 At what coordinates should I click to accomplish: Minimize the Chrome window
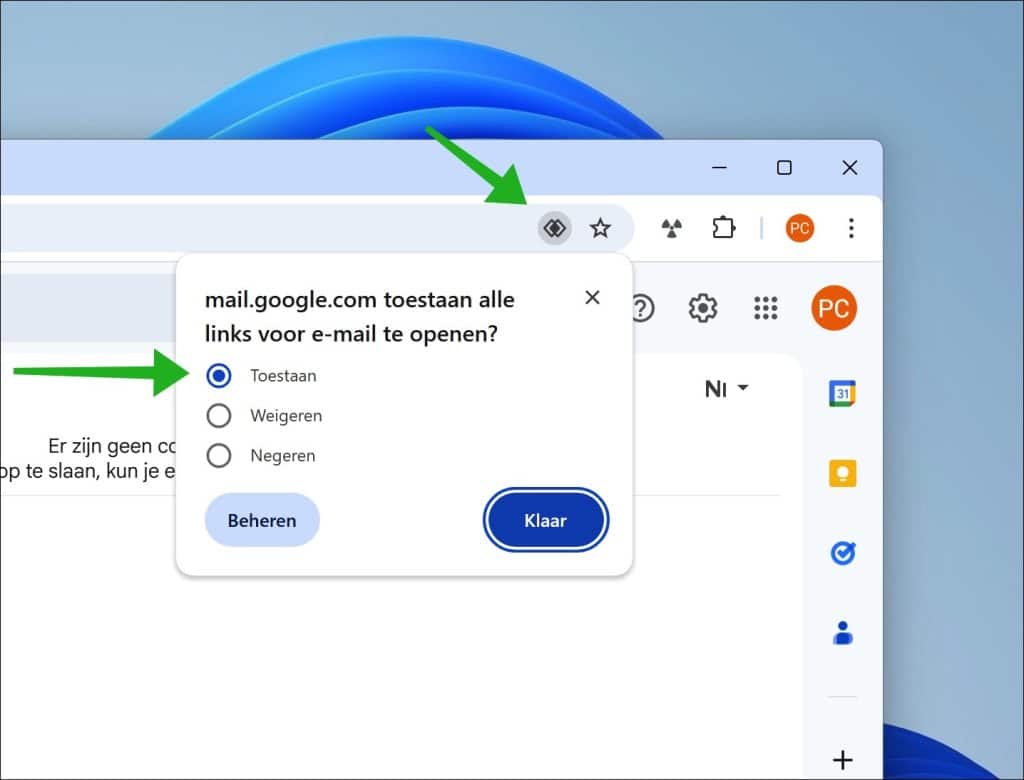click(x=719, y=168)
